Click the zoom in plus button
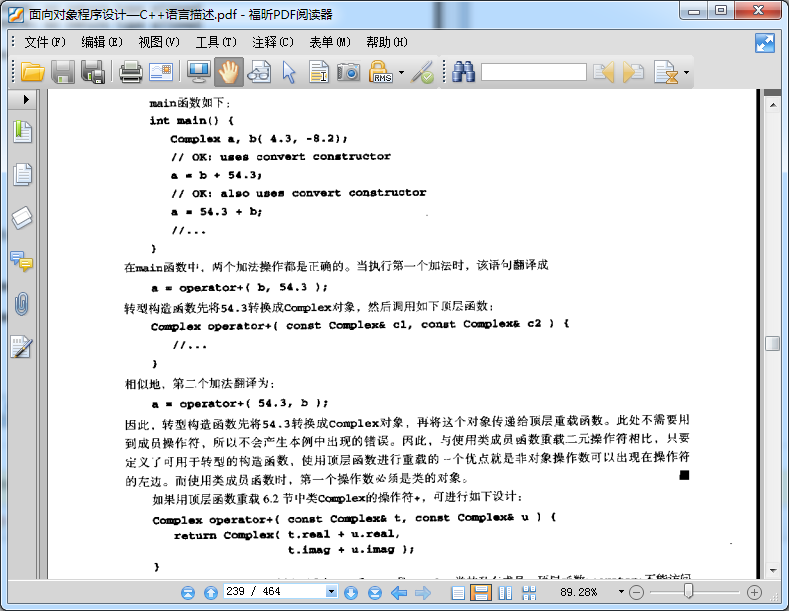The image size is (789, 611). tap(754, 592)
